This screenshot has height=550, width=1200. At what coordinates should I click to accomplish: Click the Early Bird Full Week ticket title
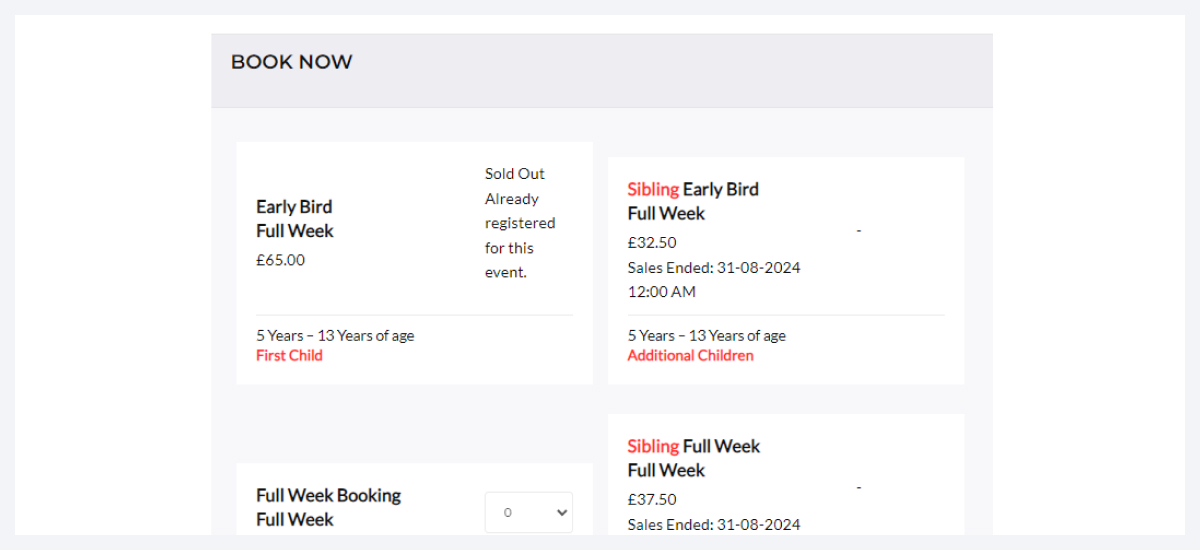coord(294,218)
